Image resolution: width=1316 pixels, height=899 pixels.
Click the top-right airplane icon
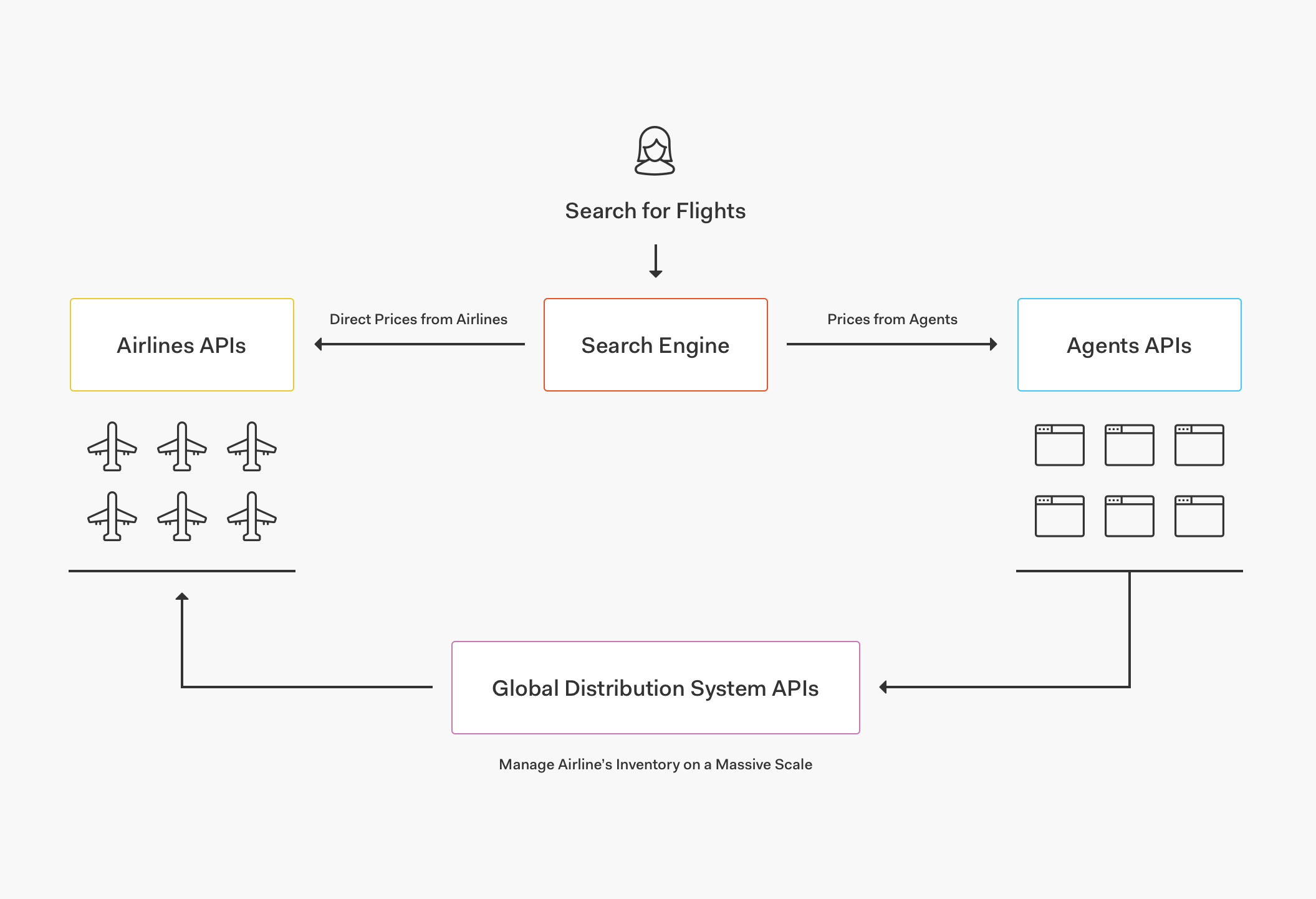pyautogui.click(x=252, y=446)
